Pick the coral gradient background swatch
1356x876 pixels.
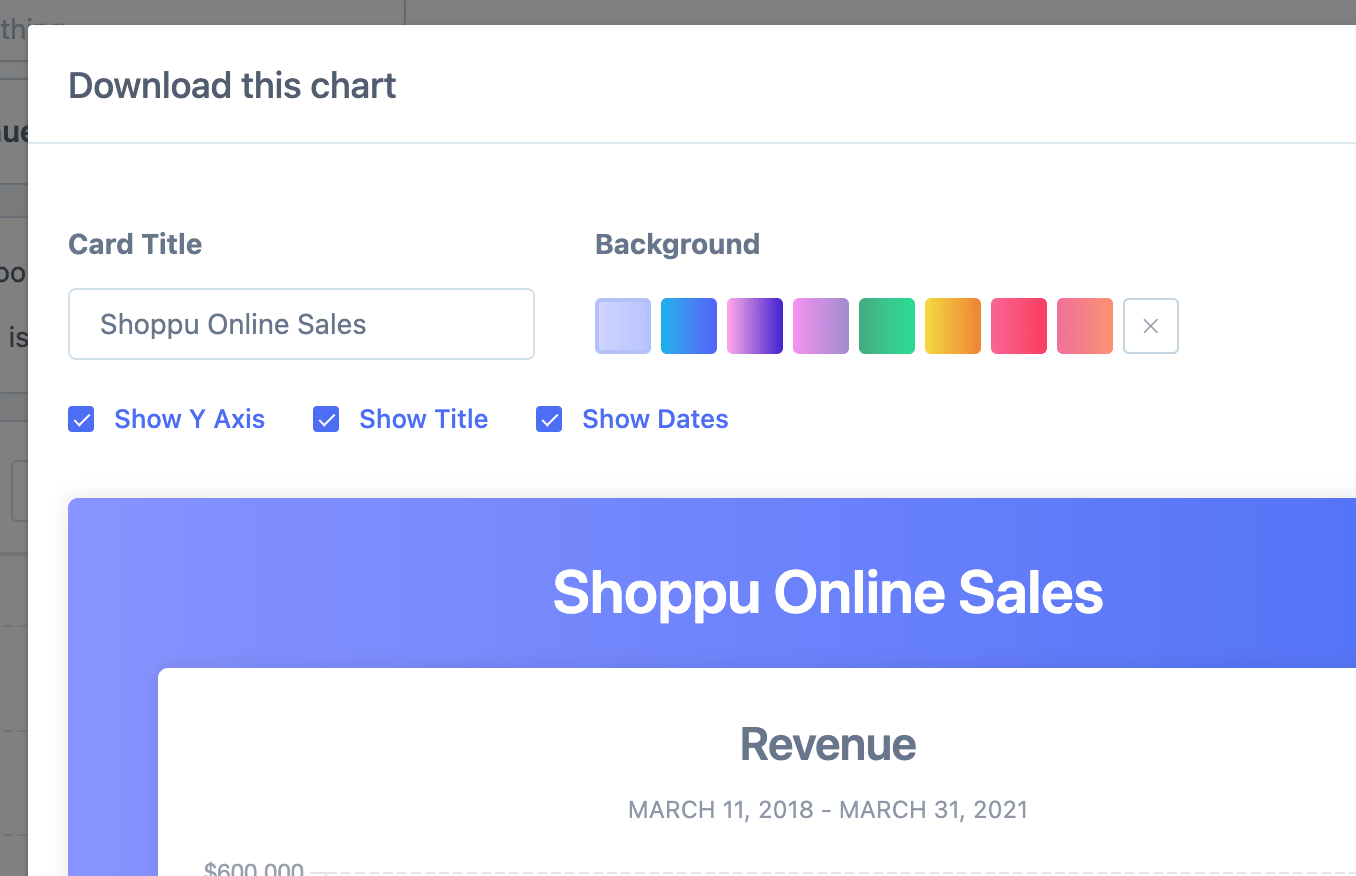point(1084,325)
